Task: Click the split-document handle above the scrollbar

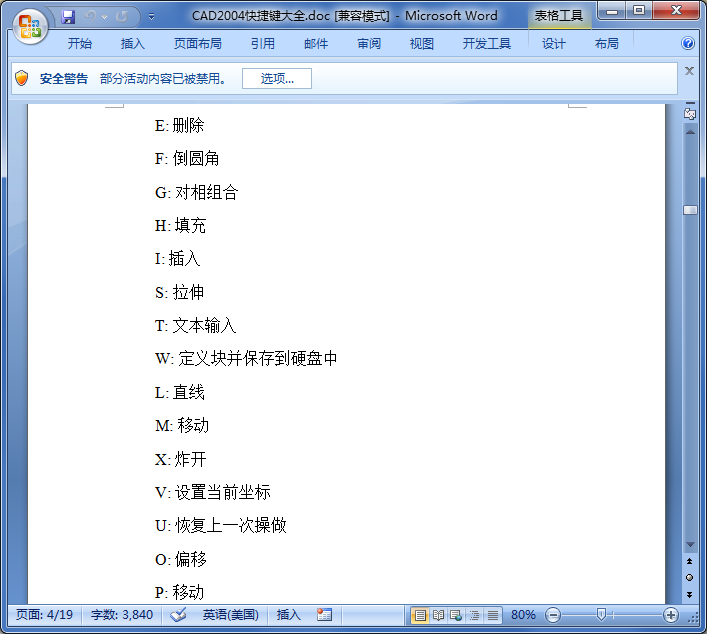Action: point(690,104)
